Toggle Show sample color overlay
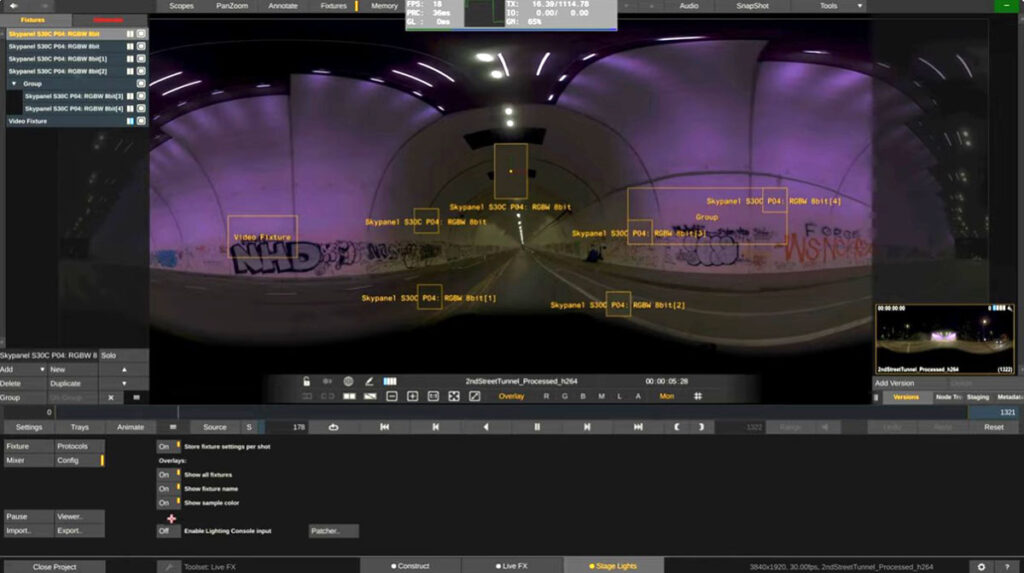Screen dimensions: 1024x573 (168, 503)
